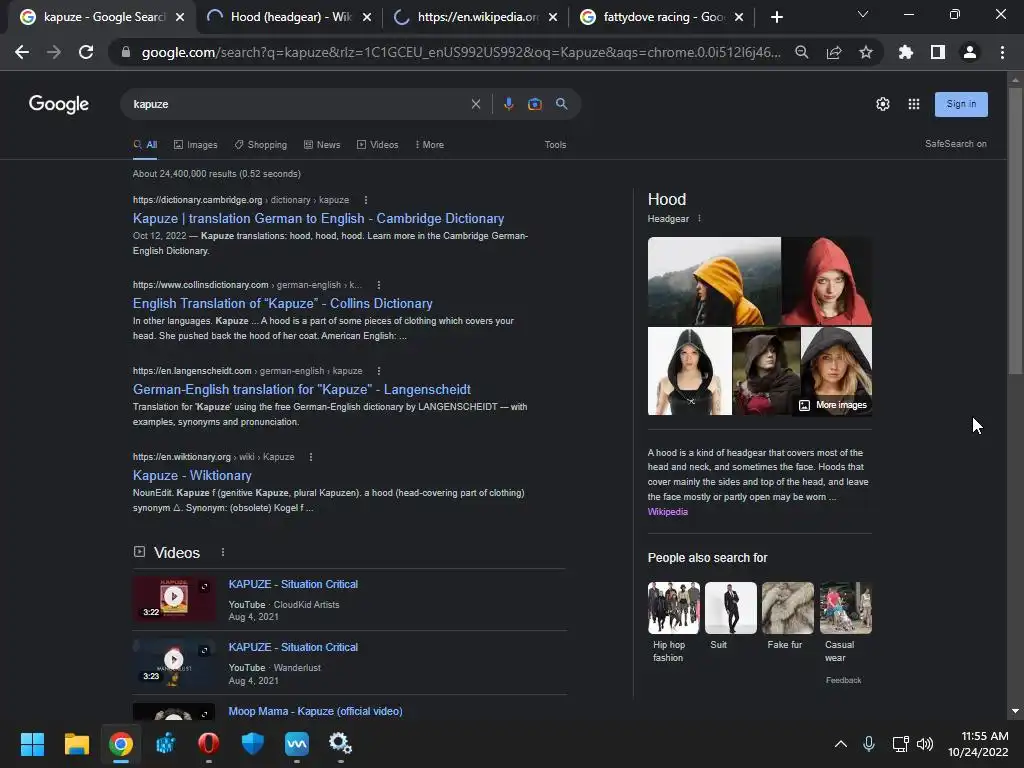This screenshot has width=1024, height=768.
Task: Send Feedback on the knowledge panel
Action: [843, 680]
